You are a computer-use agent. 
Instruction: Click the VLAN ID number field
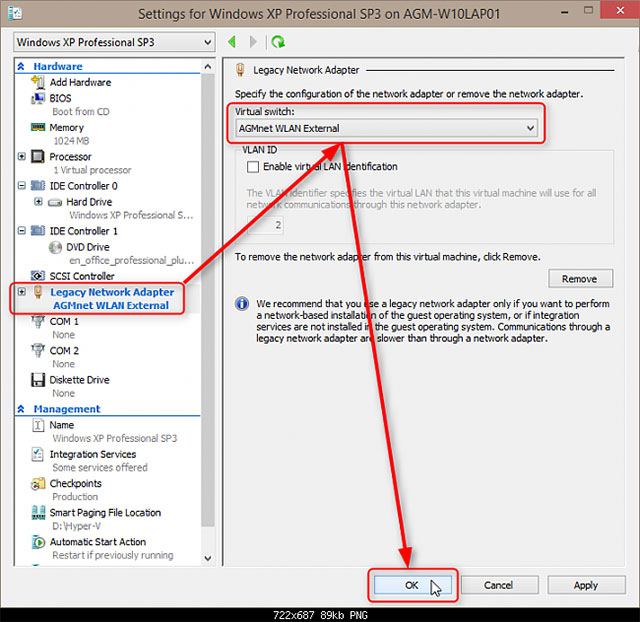coord(265,225)
